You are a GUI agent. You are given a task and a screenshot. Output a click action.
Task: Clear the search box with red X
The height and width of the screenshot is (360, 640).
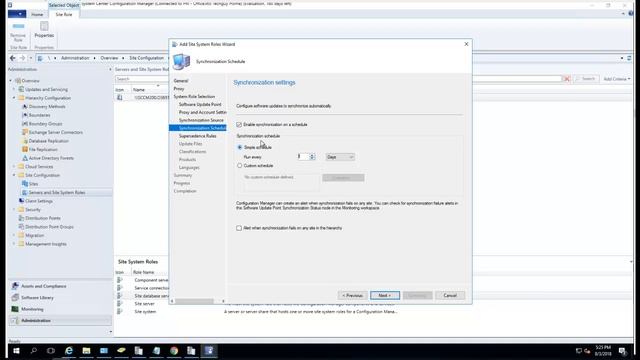coord(567,79)
